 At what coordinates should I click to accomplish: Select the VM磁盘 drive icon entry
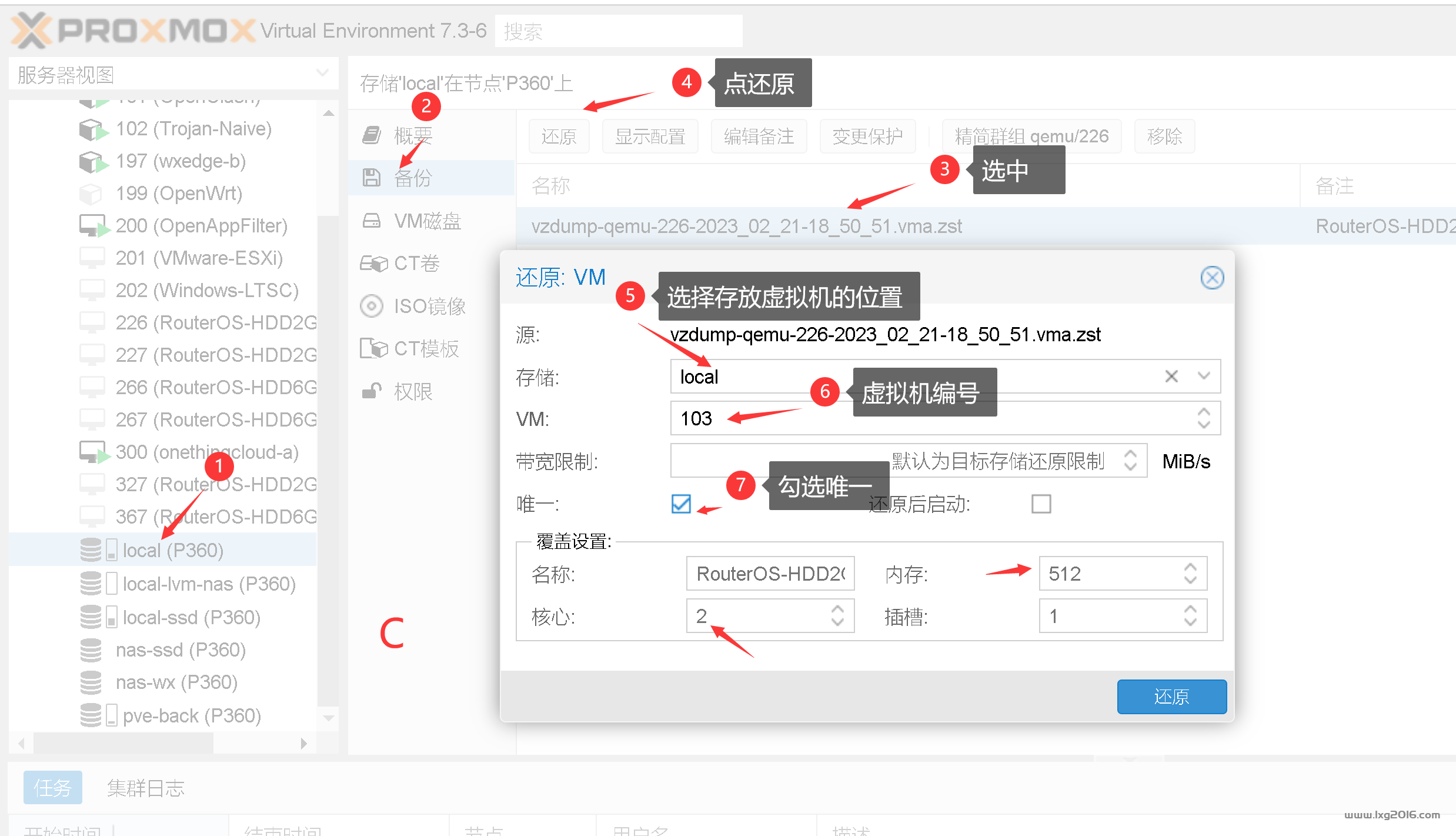pos(371,221)
